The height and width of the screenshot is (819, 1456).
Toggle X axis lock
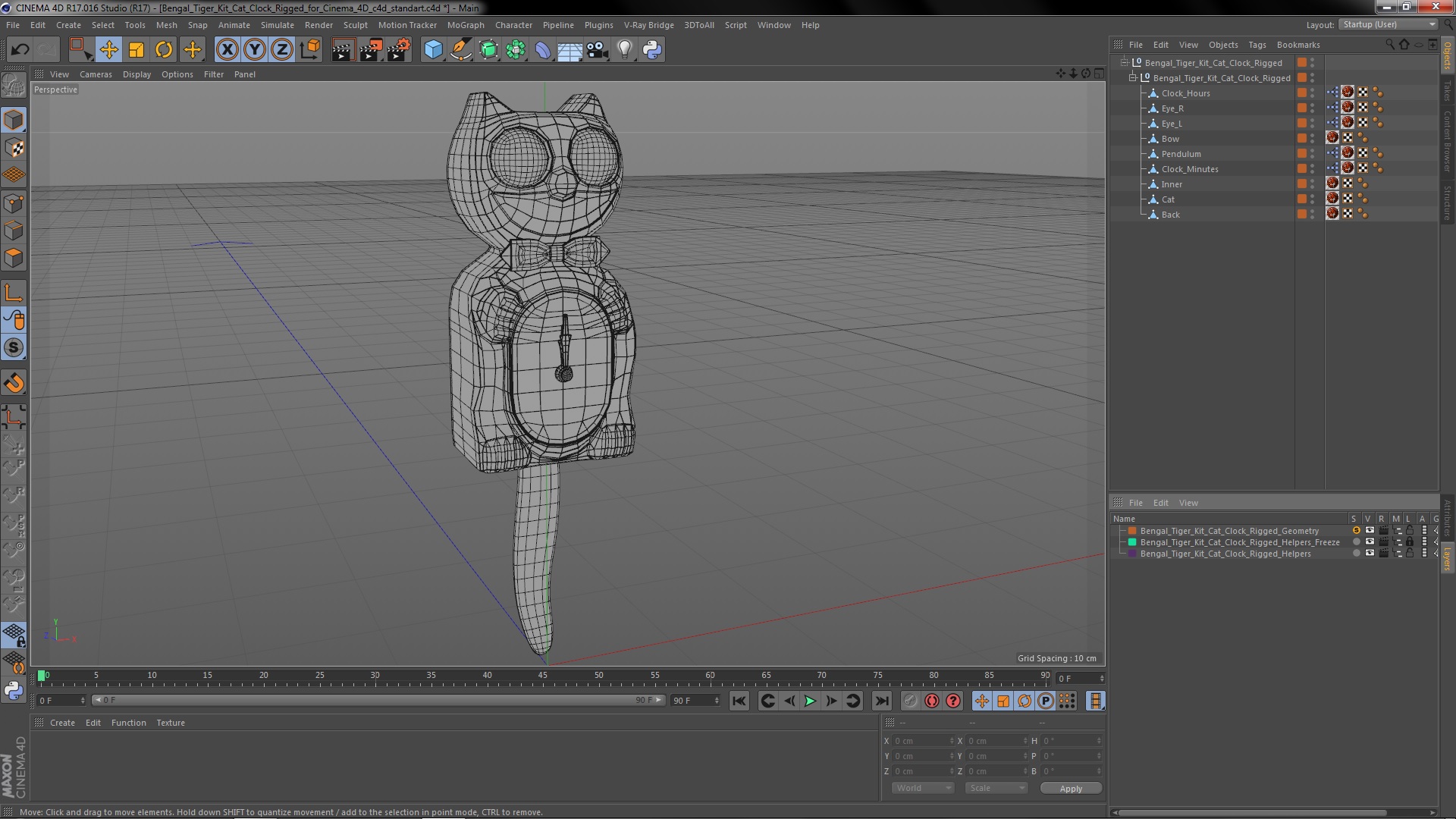[227, 50]
